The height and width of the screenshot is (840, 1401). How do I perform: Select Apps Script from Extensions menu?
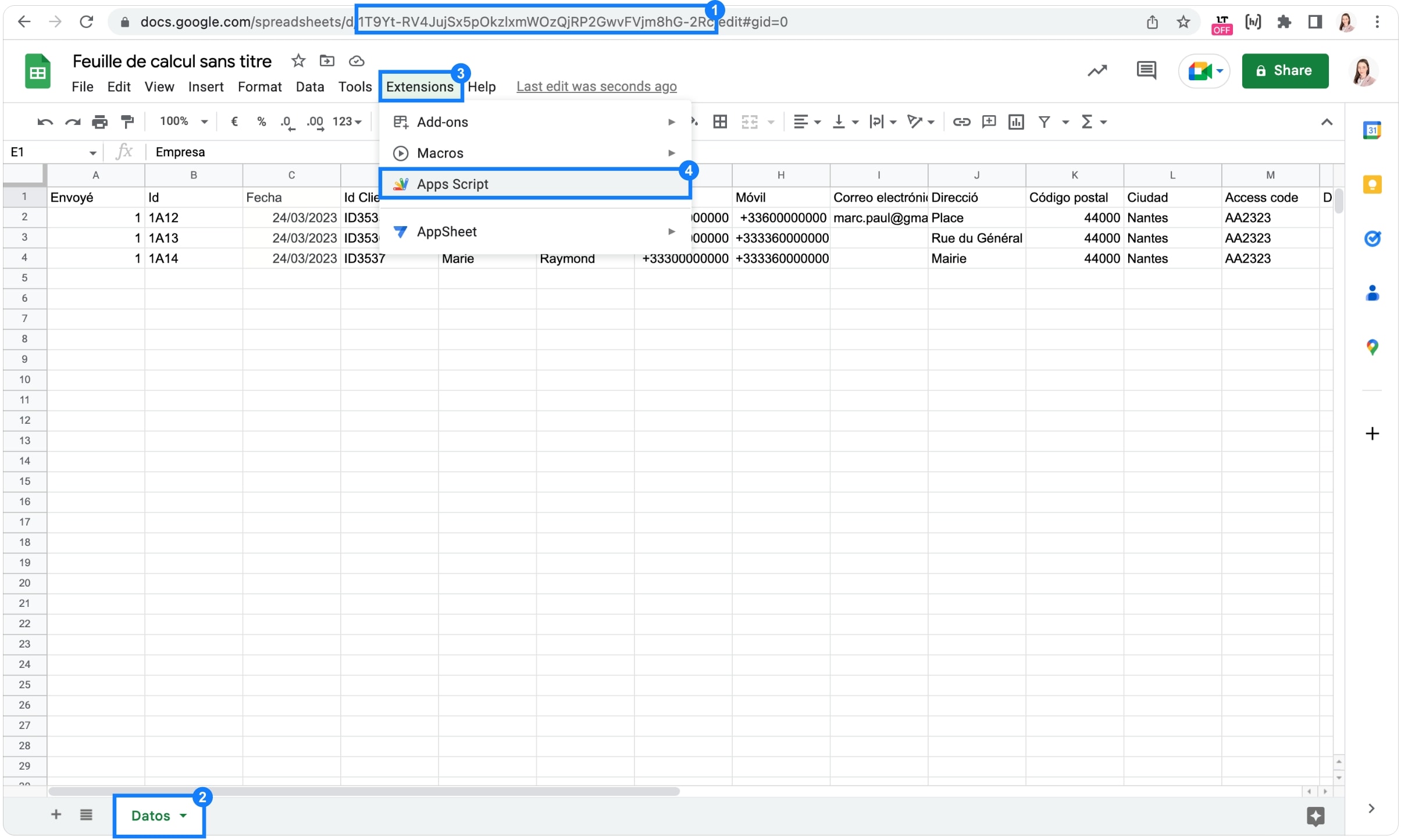534,184
